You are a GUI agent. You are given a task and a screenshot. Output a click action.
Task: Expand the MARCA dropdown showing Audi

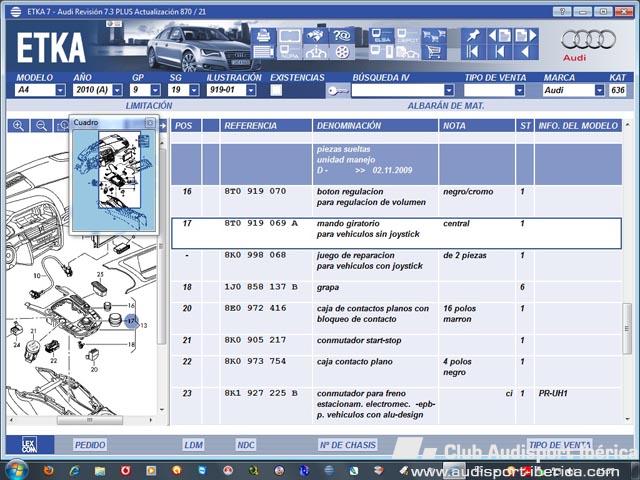tap(599, 90)
